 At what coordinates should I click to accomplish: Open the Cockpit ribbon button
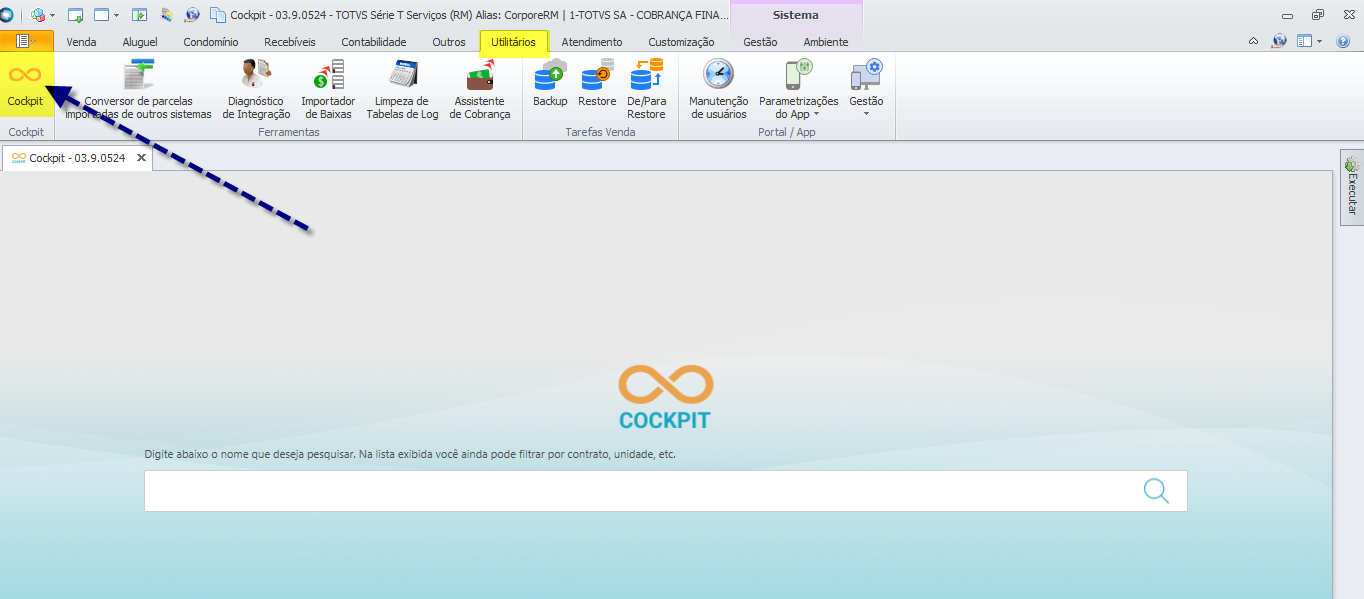point(25,84)
